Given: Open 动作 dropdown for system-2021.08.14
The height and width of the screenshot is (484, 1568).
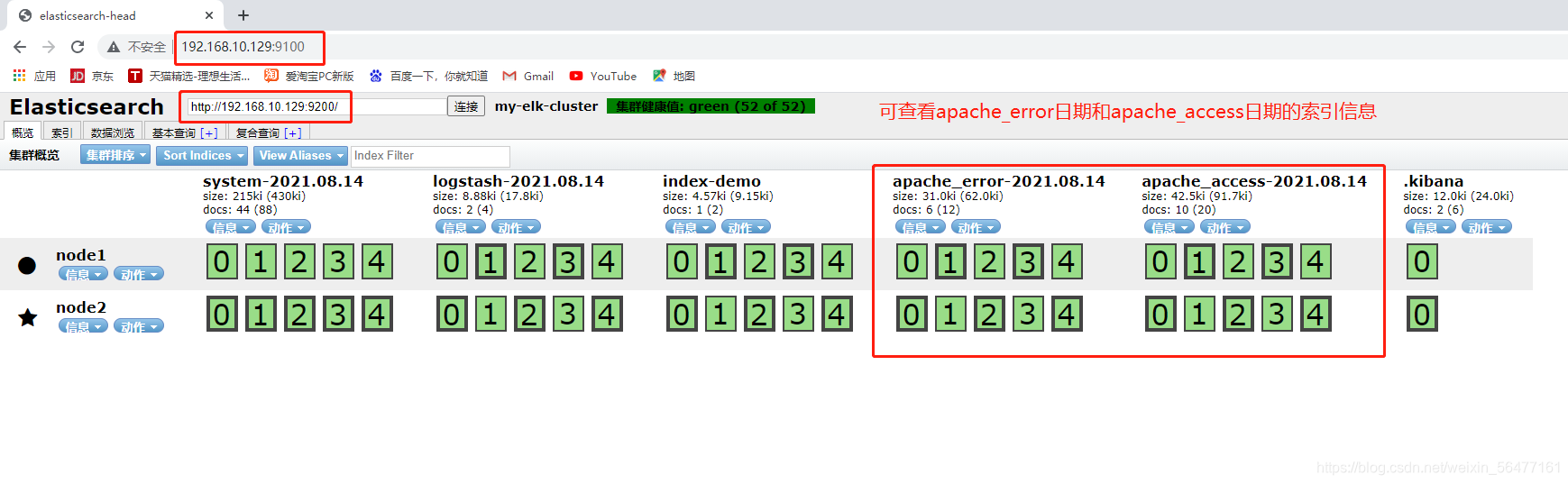Looking at the screenshot, I should click(x=287, y=227).
